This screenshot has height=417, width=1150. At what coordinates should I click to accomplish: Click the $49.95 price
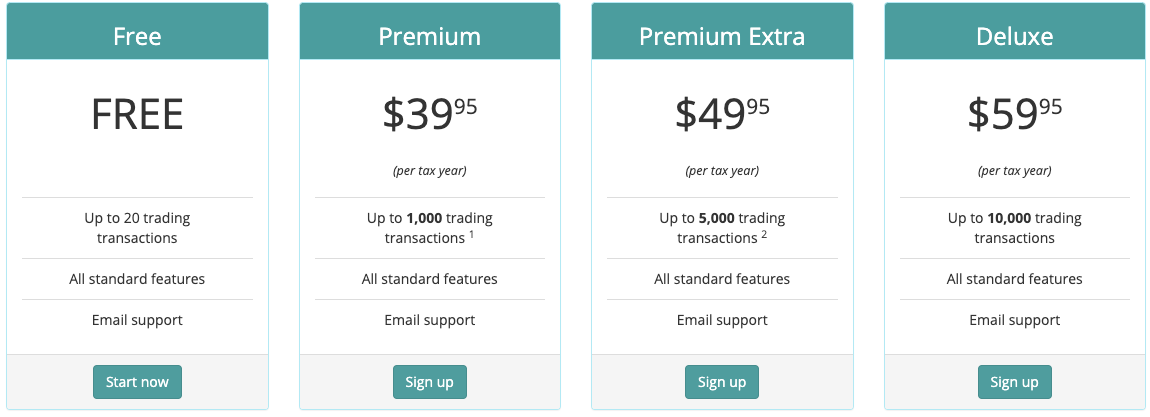coord(722,114)
